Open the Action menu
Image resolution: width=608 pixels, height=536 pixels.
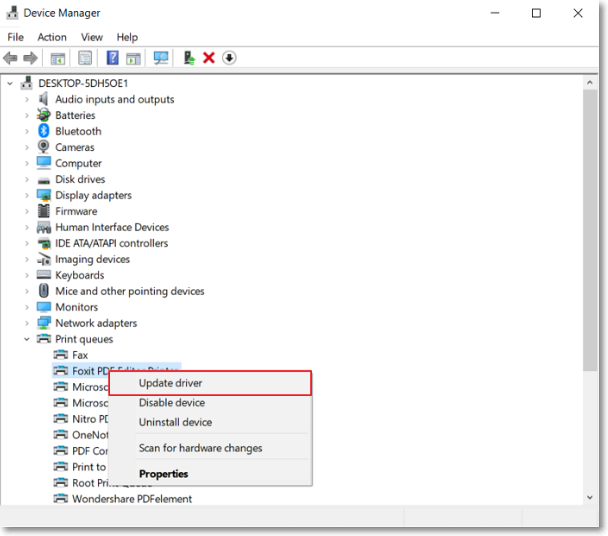coord(52,37)
